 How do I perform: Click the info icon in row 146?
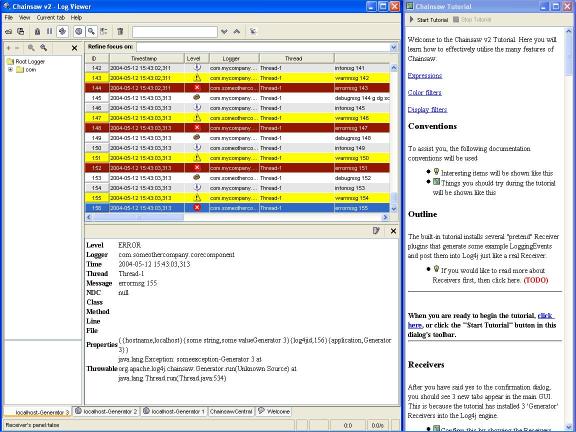tap(197, 108)
